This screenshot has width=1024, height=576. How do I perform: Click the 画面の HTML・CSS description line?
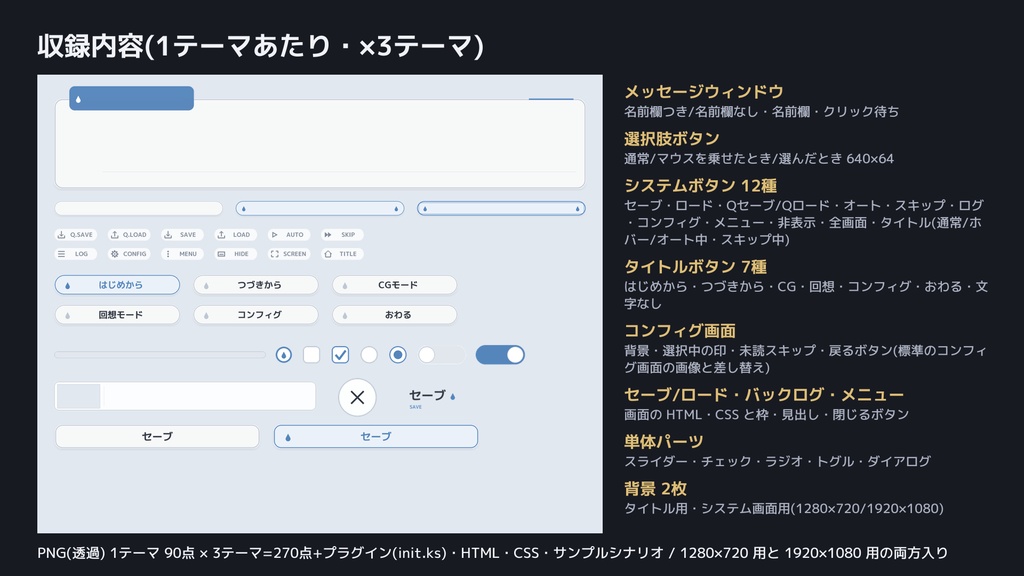coord(767,415)
